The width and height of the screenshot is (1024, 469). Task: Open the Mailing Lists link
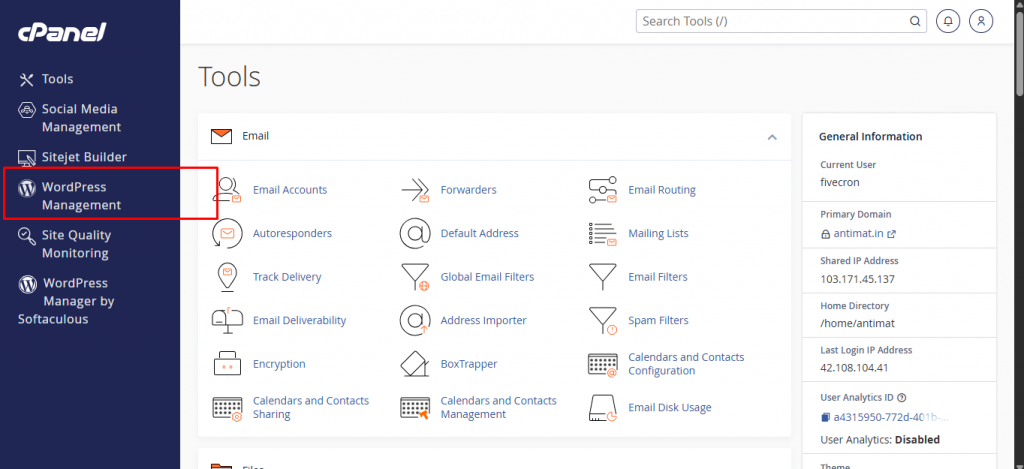[x=658, y=233]
